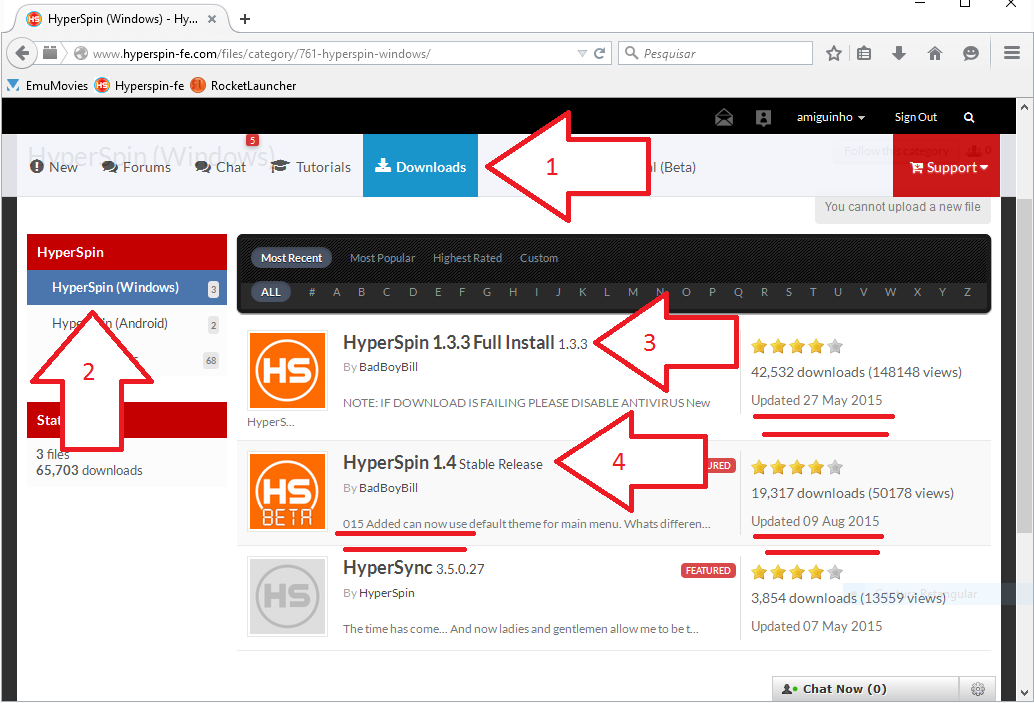Viewport: 1034px width, 703px height.
Task: Click the scrollbar up arrow
Action: click(x=1024, y=107)
